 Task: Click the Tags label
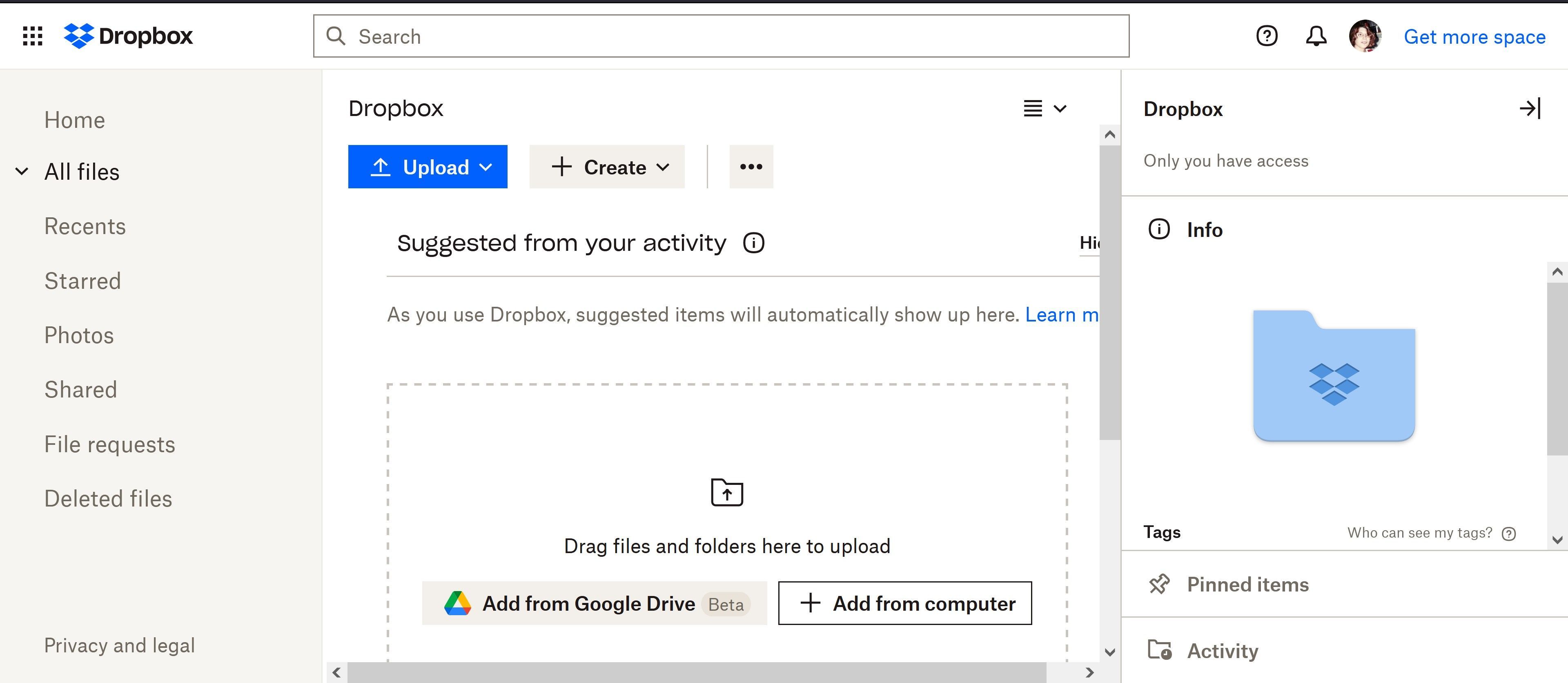(x=1161, y=532)
